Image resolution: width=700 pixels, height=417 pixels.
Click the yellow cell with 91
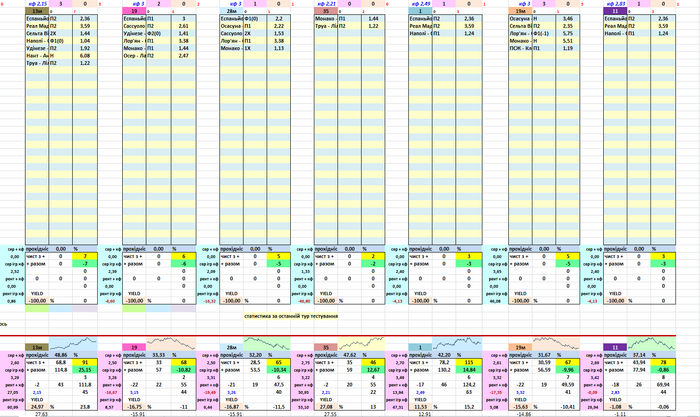click(85, 363)
